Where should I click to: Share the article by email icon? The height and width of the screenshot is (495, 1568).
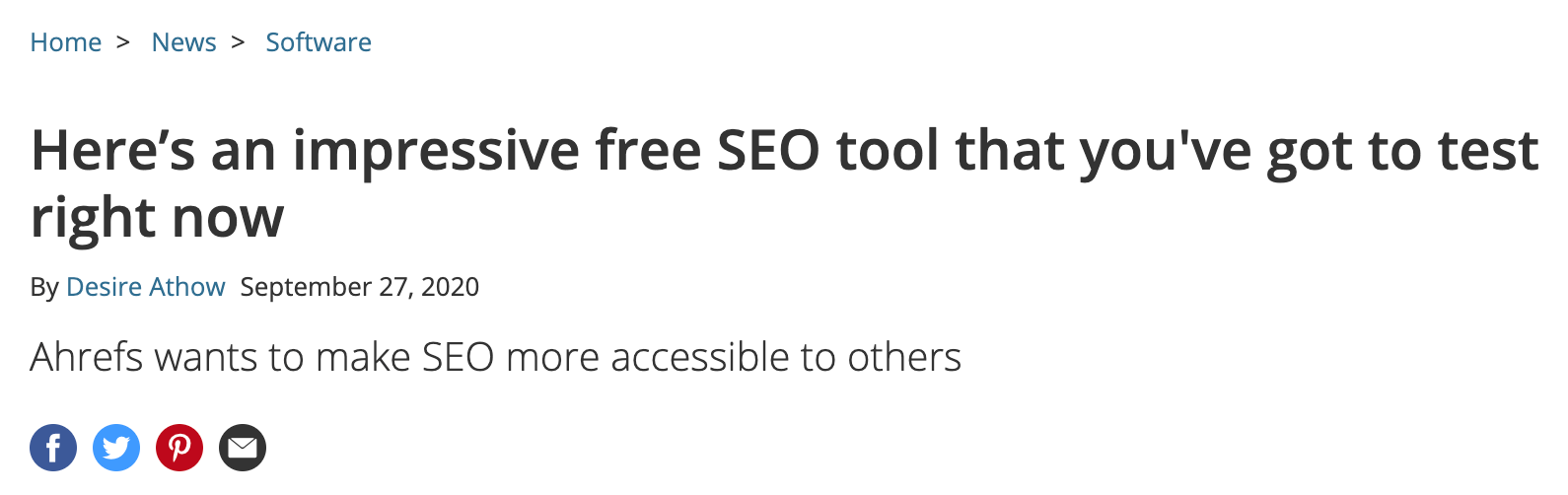click(243, 448)
